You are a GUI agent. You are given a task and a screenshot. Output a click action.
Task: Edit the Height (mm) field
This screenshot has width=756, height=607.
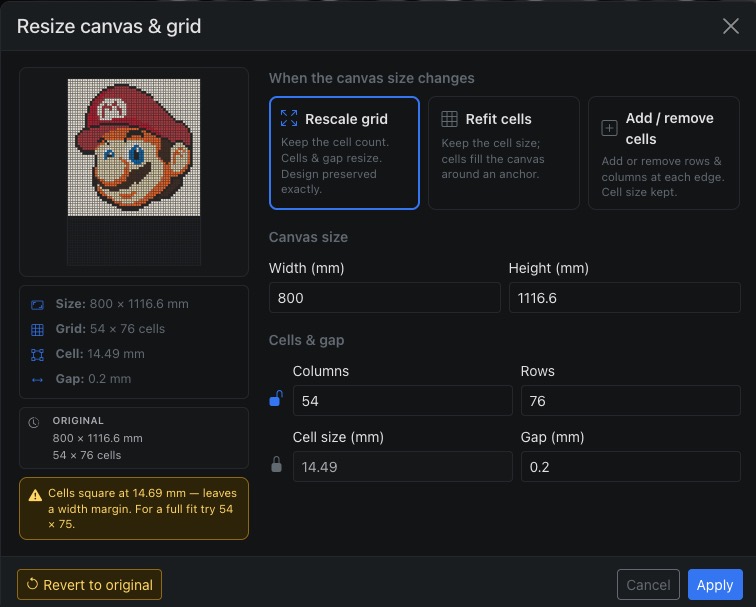click(624, 297)
